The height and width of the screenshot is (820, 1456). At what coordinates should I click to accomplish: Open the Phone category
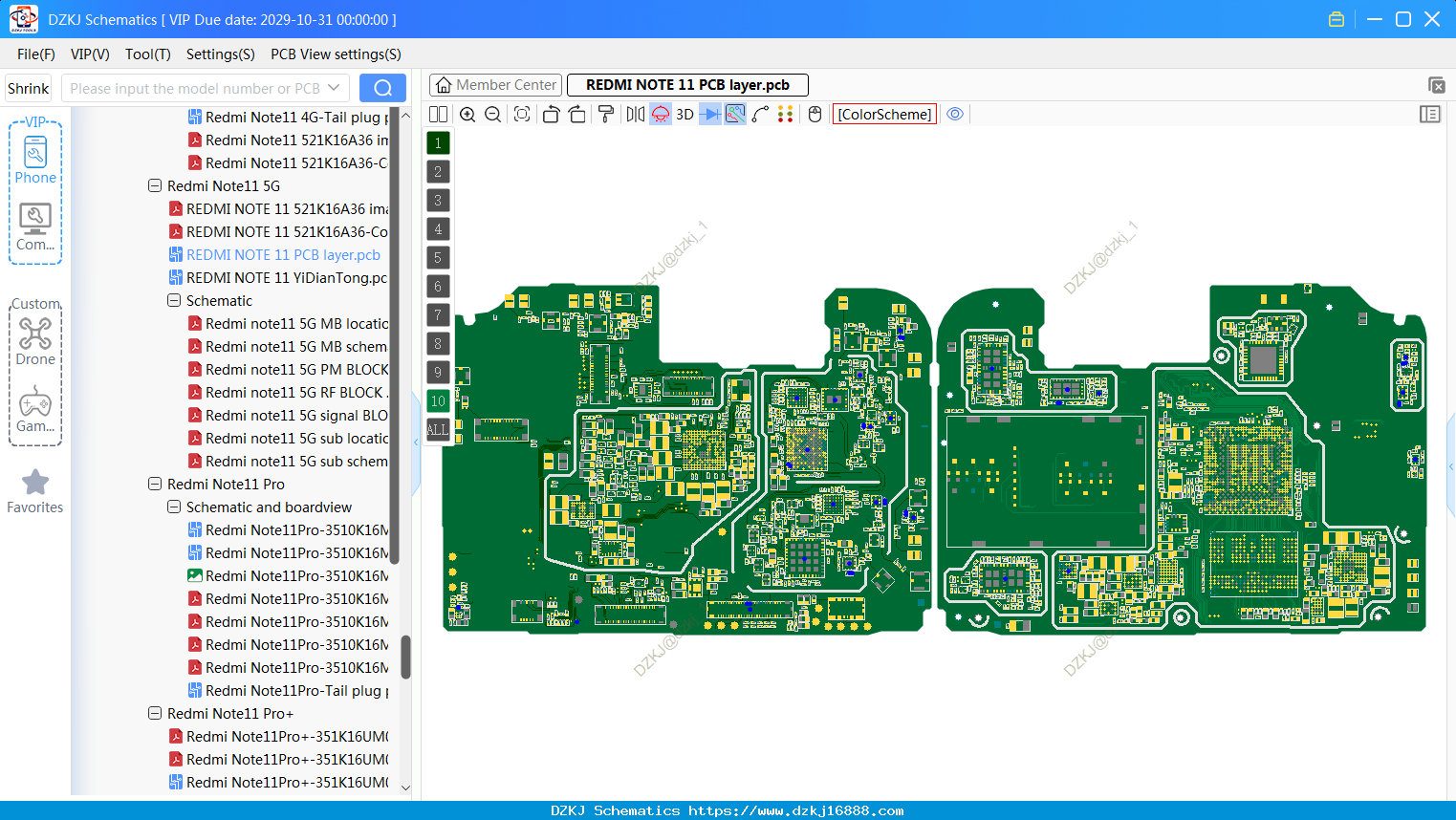(35, 160)
